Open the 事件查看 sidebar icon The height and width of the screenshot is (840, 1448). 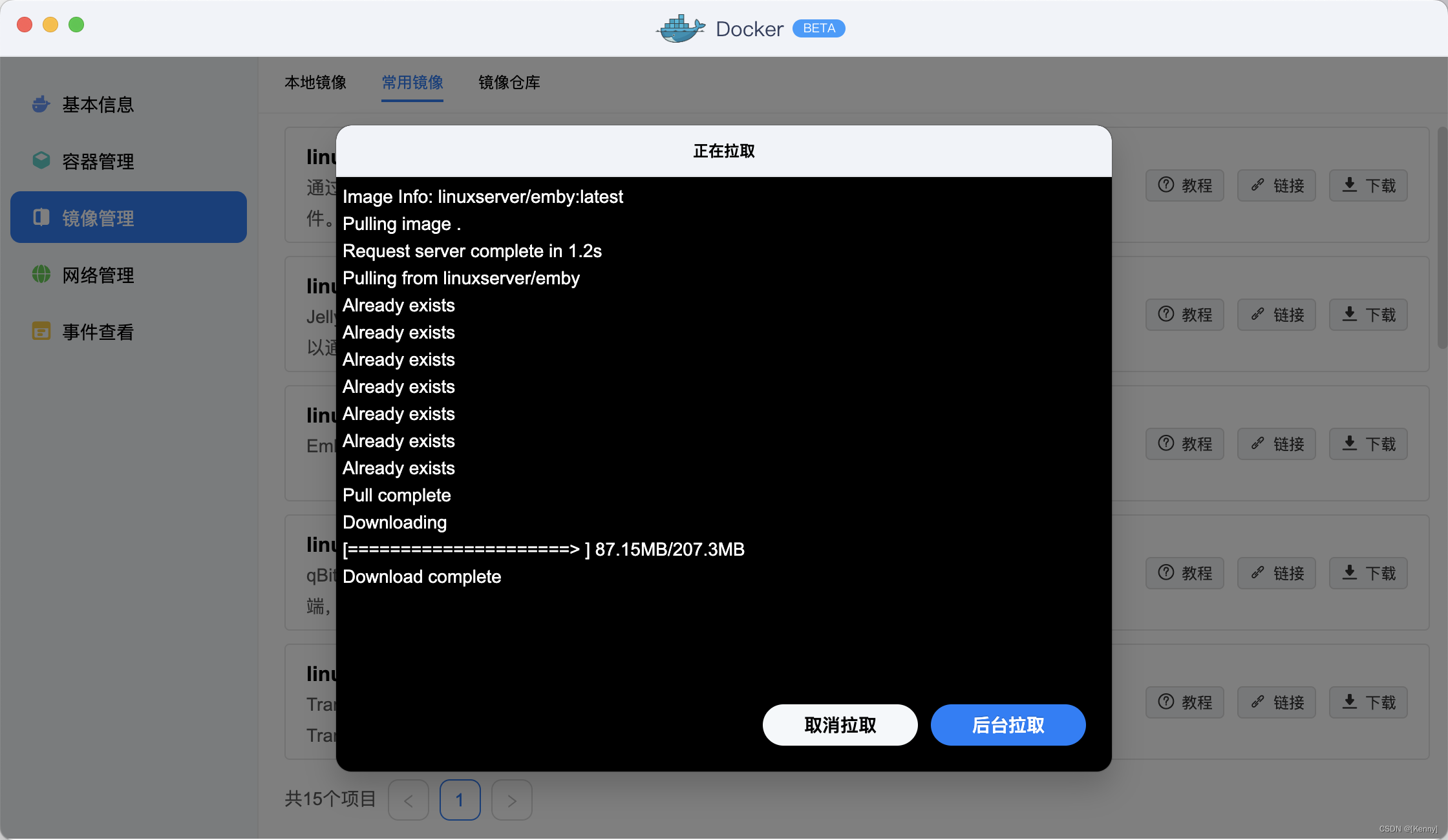pyautogui.click(x=40, y=331)
